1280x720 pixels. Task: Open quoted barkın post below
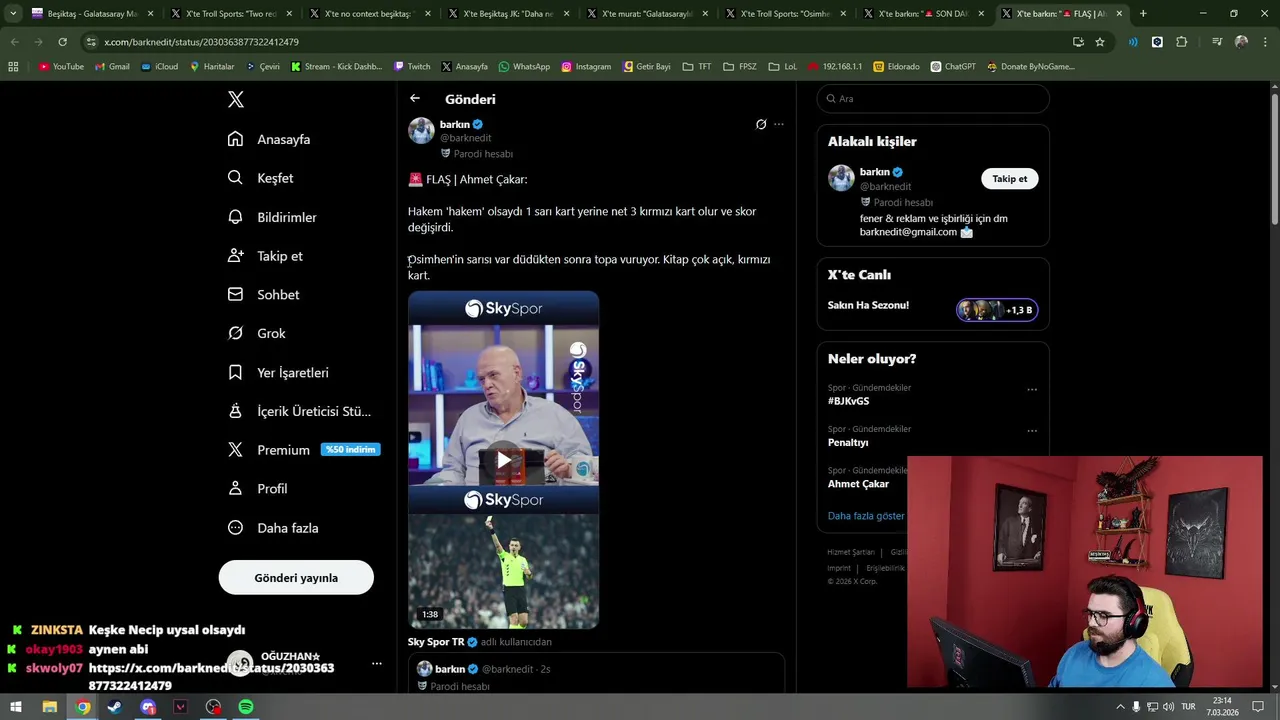click(x=596, y=675)
